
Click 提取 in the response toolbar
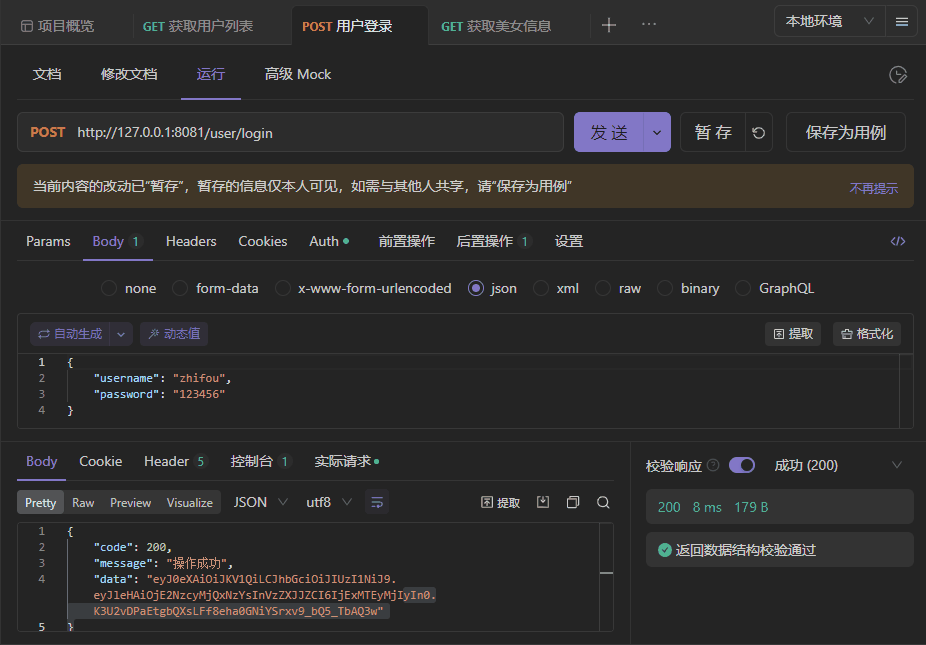pos(501,503)
